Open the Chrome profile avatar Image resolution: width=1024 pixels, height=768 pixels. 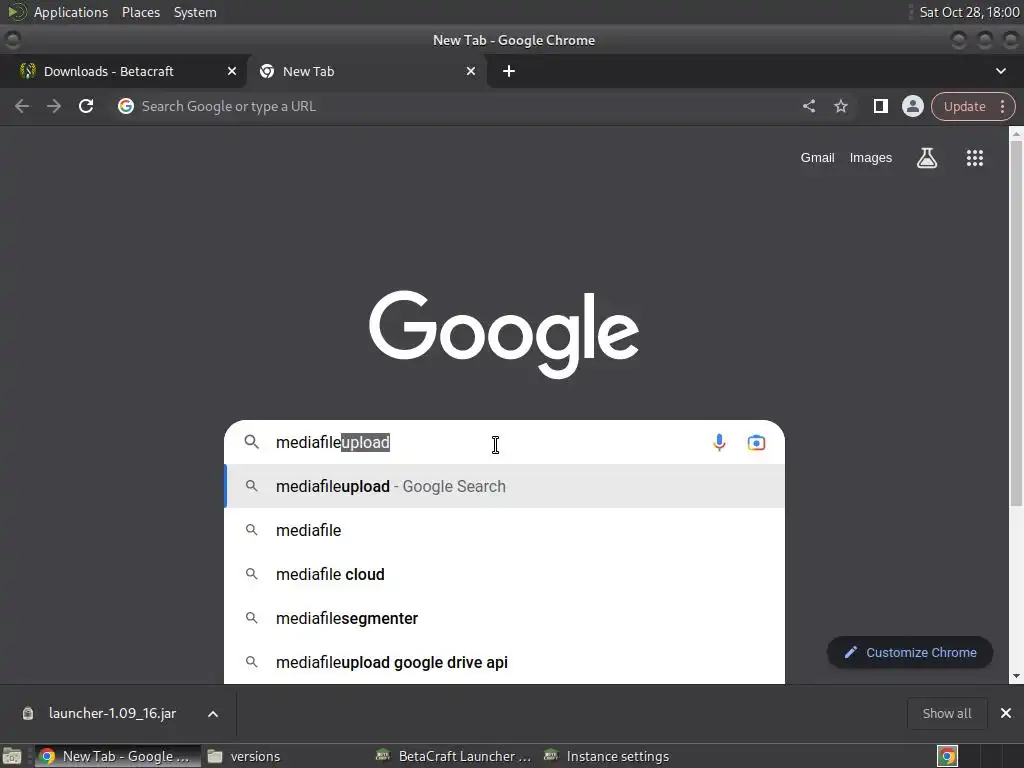[912, 106]
